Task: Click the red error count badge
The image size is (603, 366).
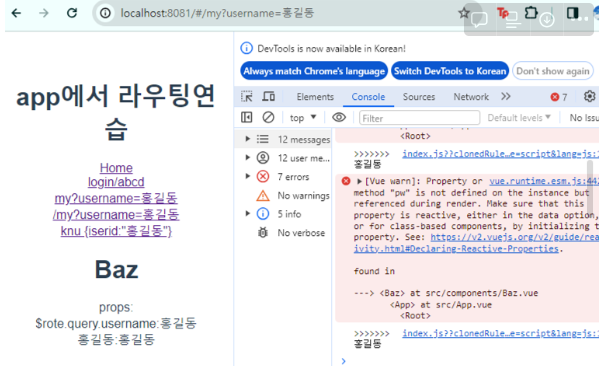Action: click(559, 97)
